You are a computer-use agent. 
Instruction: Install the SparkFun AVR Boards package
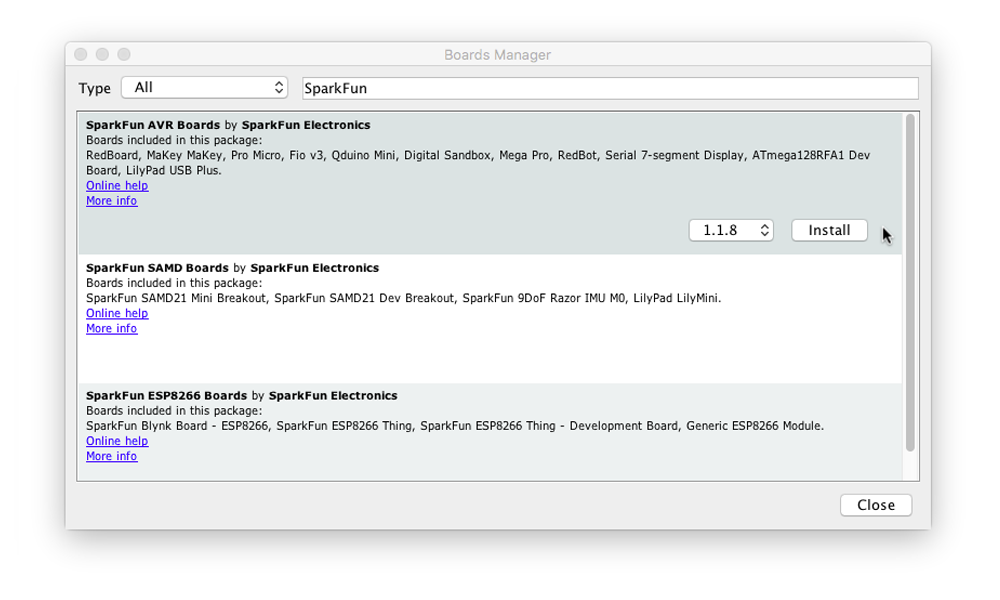pos(829,230)
